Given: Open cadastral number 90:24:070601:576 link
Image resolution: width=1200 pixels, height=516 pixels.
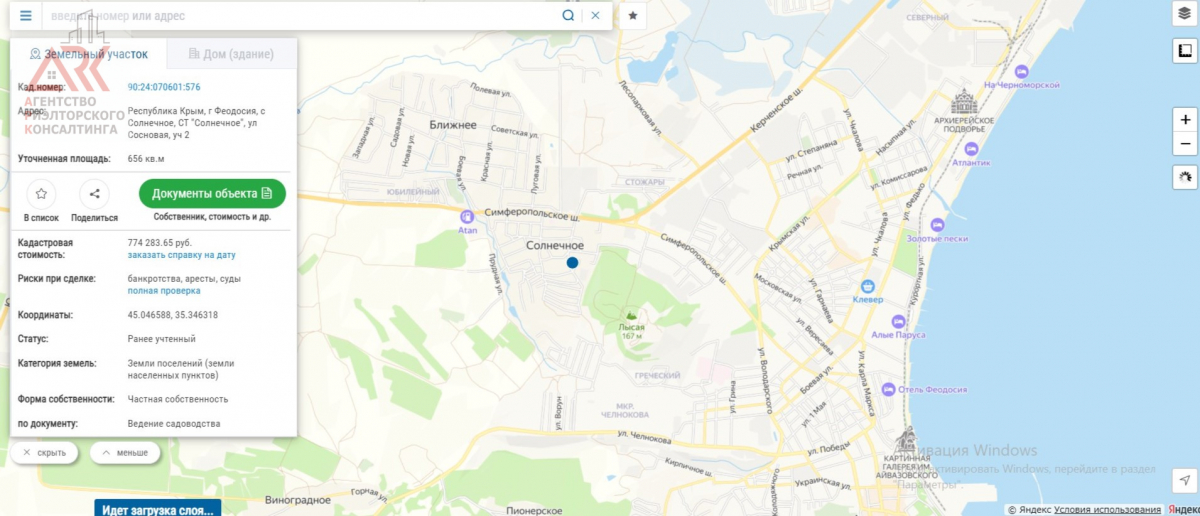Looking at the screenshot, I should pyautogui.click(x=164, y=87).
